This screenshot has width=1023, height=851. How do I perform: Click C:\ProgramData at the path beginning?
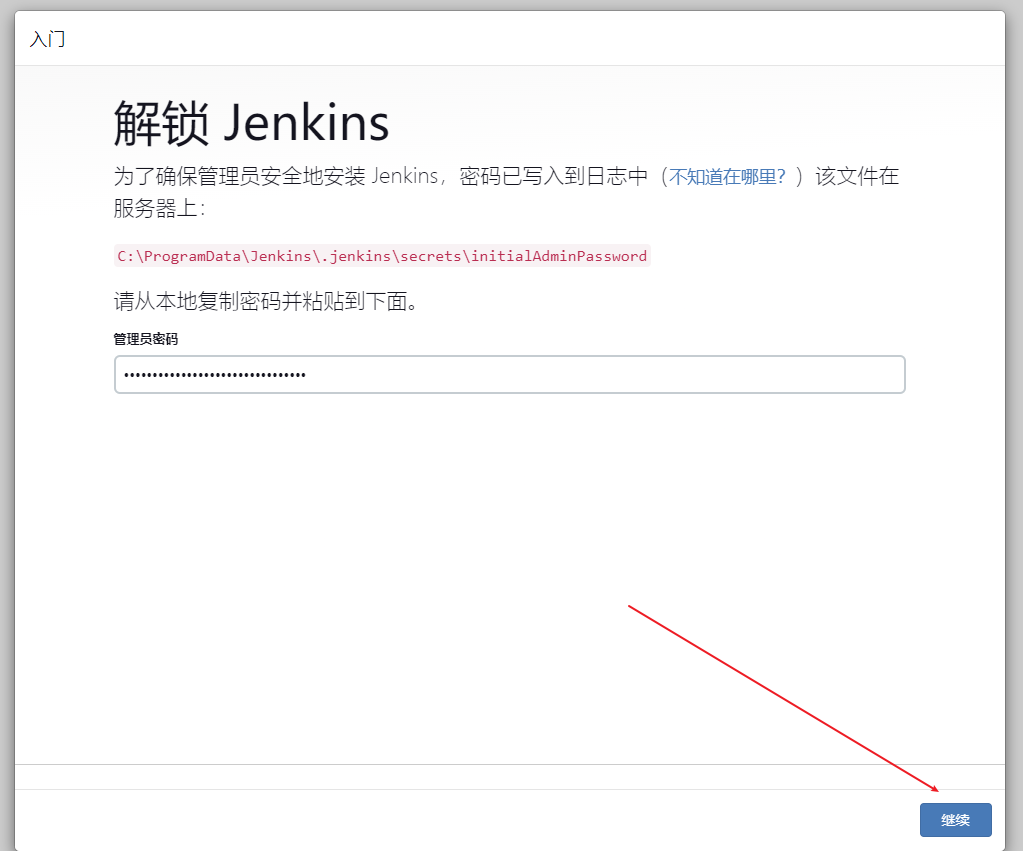176,256
